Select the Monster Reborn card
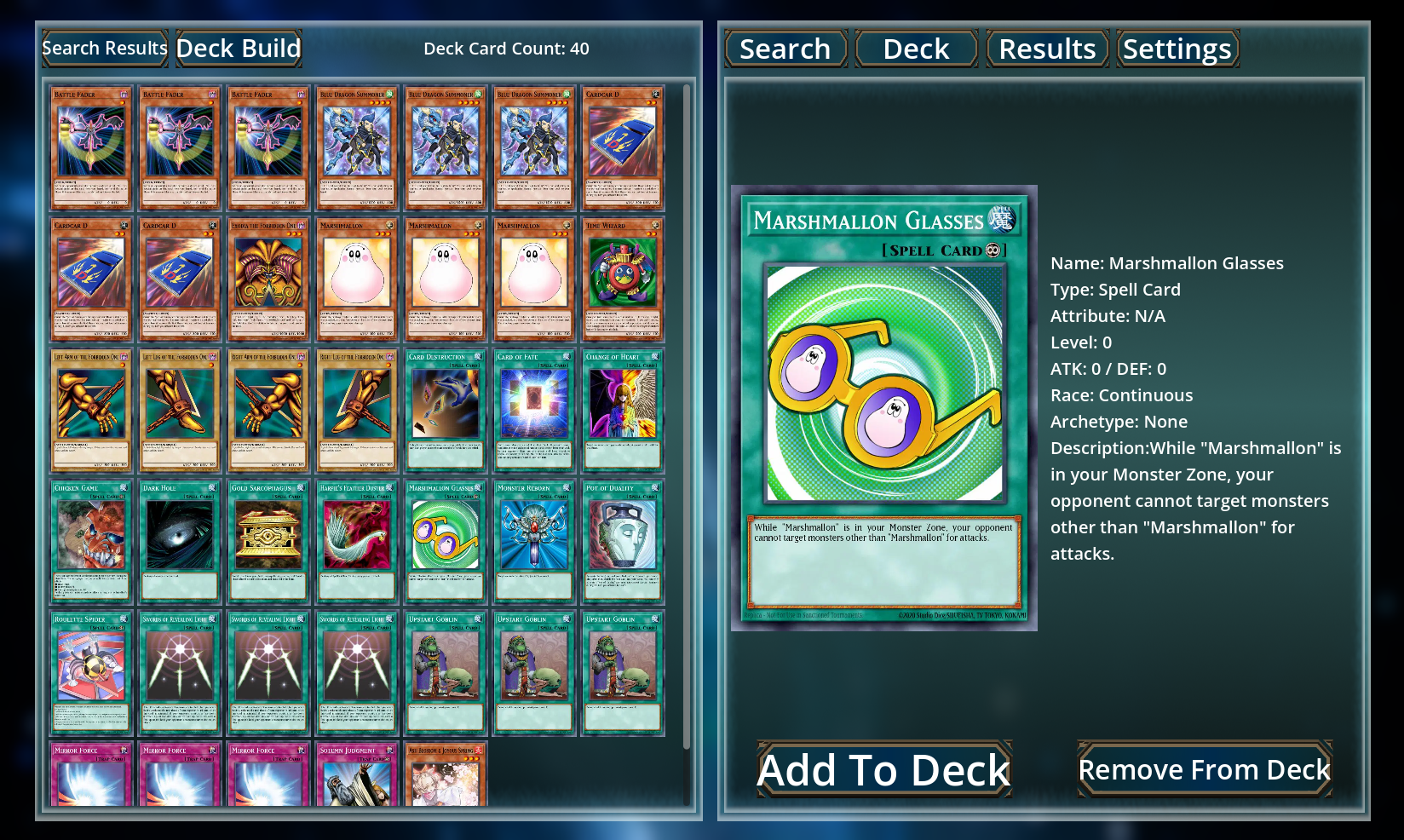This screenshot has height=840, width=1404. [533, 542]
